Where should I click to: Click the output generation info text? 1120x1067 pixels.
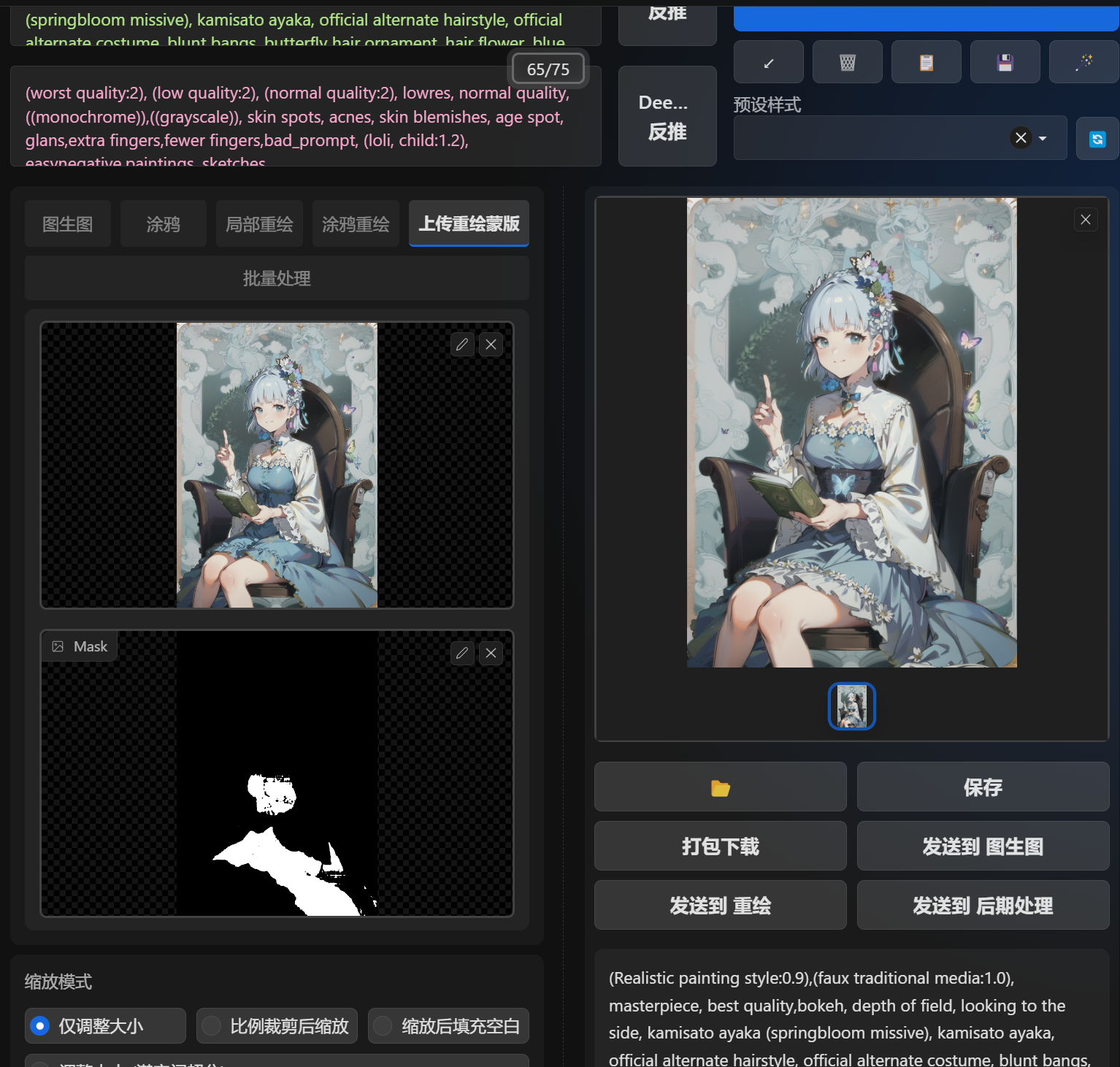coord(851,1020)
